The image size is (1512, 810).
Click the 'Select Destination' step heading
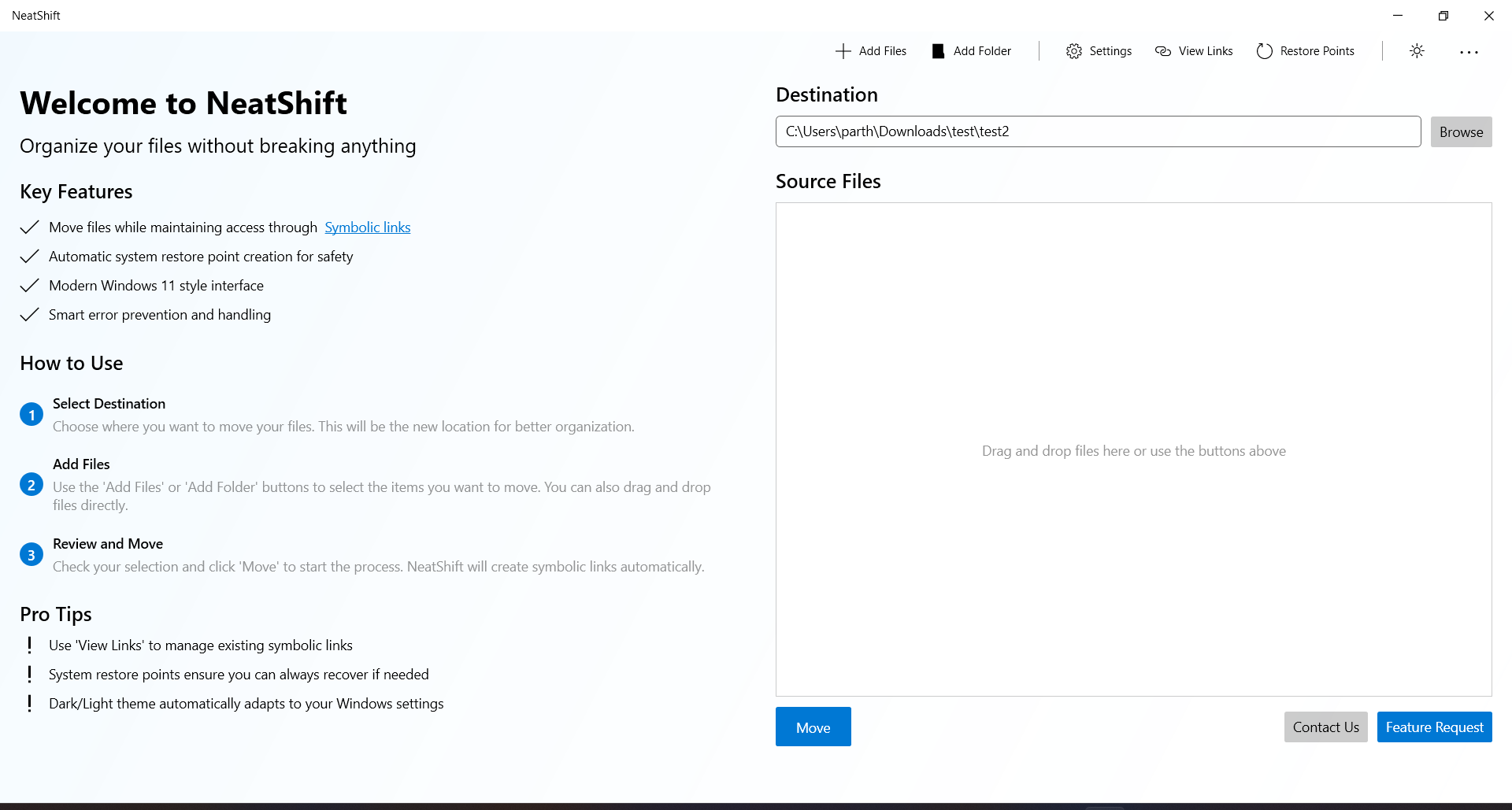pyautogui.click(x=109, y=404)
